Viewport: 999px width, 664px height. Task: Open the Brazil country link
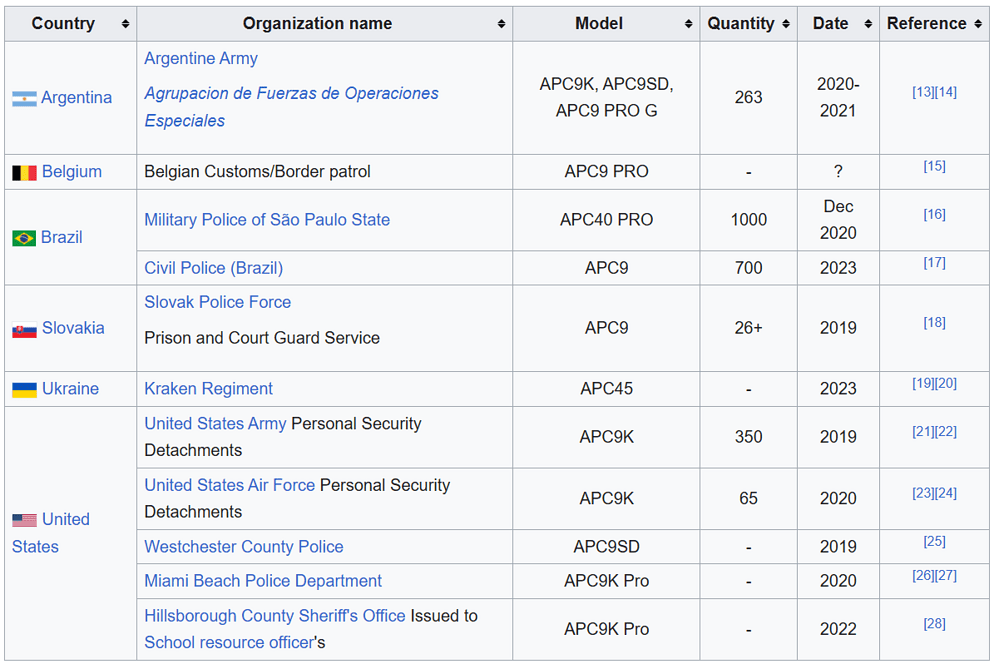pyautogui.click(x=62, y=237)
